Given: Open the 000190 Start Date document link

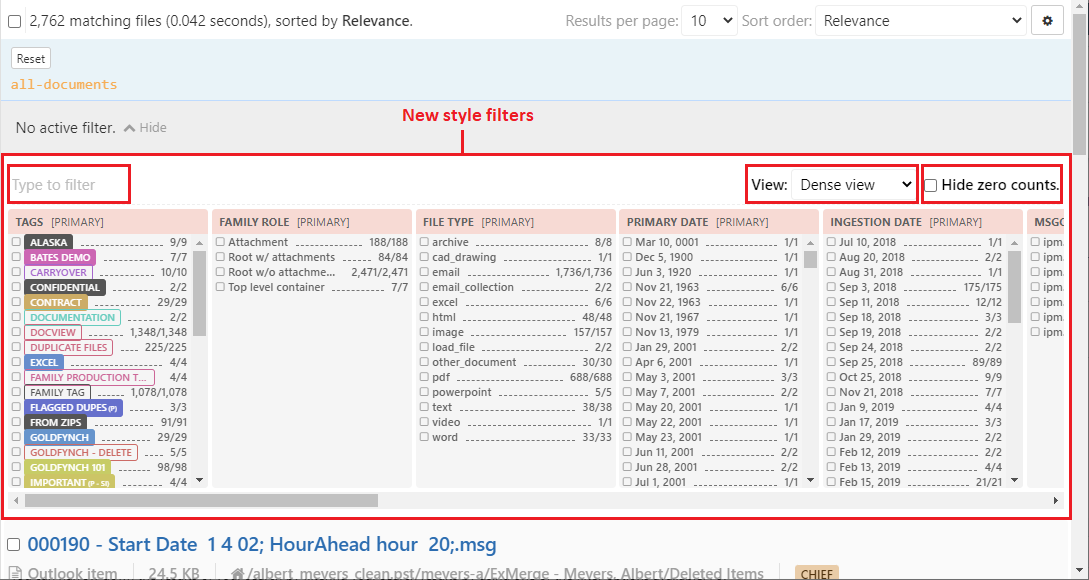Looking at the screenshot, I should (261, 545).
